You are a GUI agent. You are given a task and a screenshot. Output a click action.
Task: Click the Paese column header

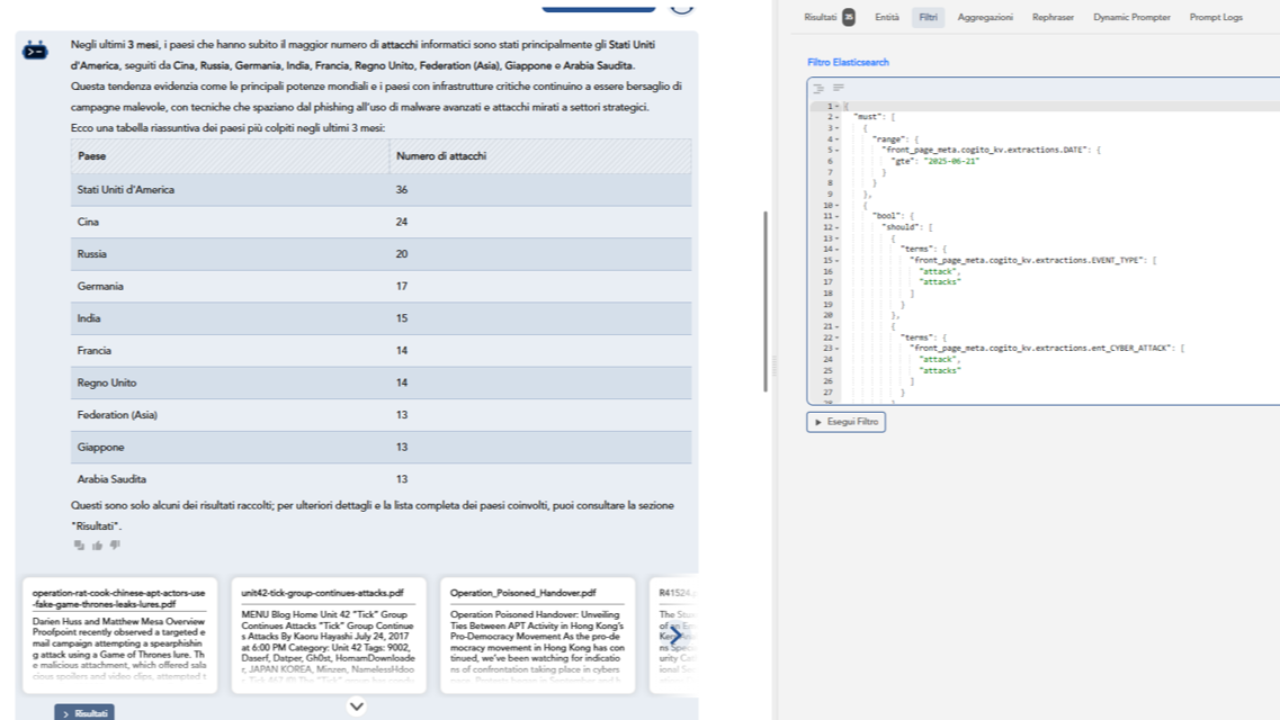230,156
